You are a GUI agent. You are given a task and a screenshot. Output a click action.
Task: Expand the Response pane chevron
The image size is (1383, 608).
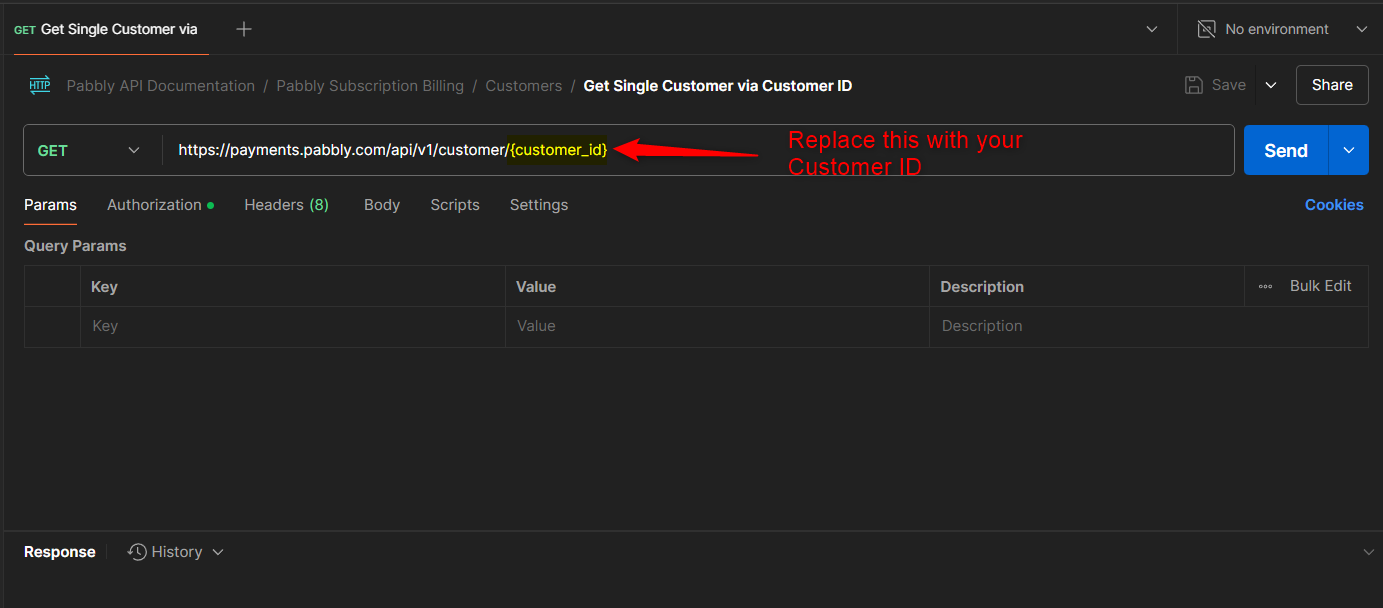1368,552
